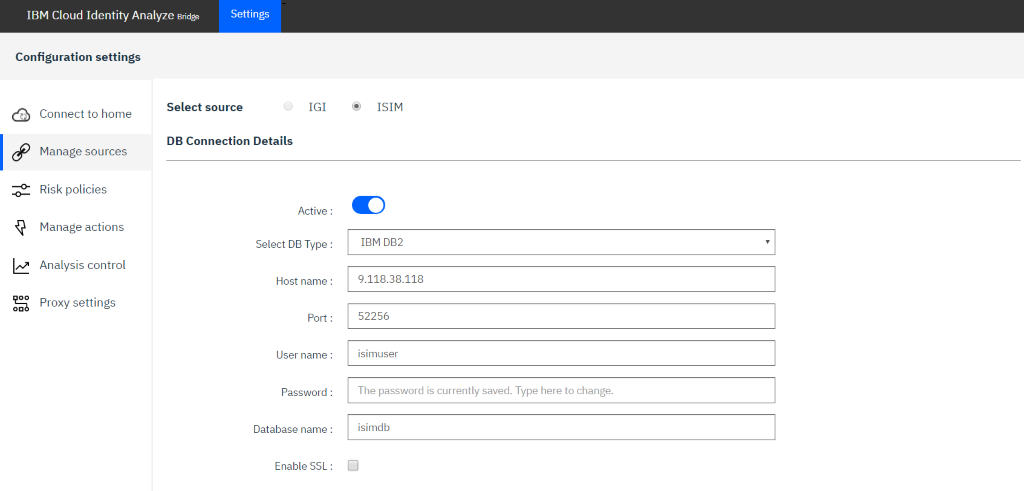Go to Connect to home section

click(x=76, y=114)
